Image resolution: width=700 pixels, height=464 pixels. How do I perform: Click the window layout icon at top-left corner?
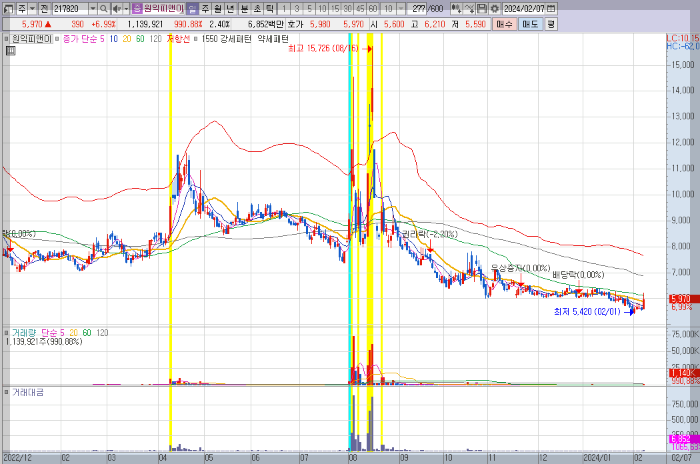[x=8, y=8]
